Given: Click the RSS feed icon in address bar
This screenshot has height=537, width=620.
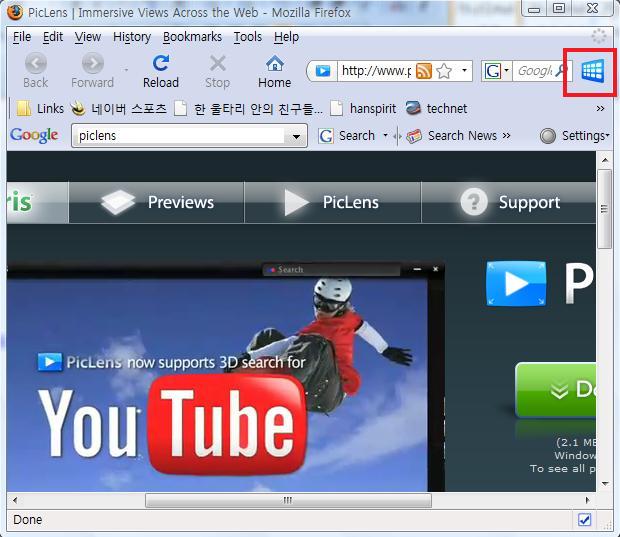Looking at the screenshot, I should tap(423, 71).
